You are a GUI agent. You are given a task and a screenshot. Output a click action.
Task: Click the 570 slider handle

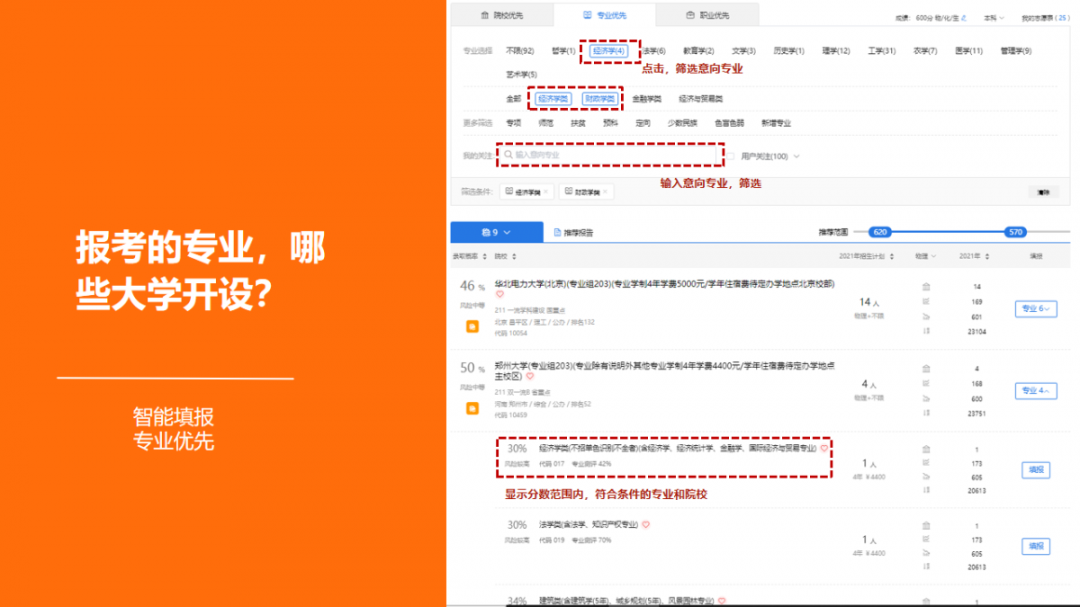(x=1015, y=232)
